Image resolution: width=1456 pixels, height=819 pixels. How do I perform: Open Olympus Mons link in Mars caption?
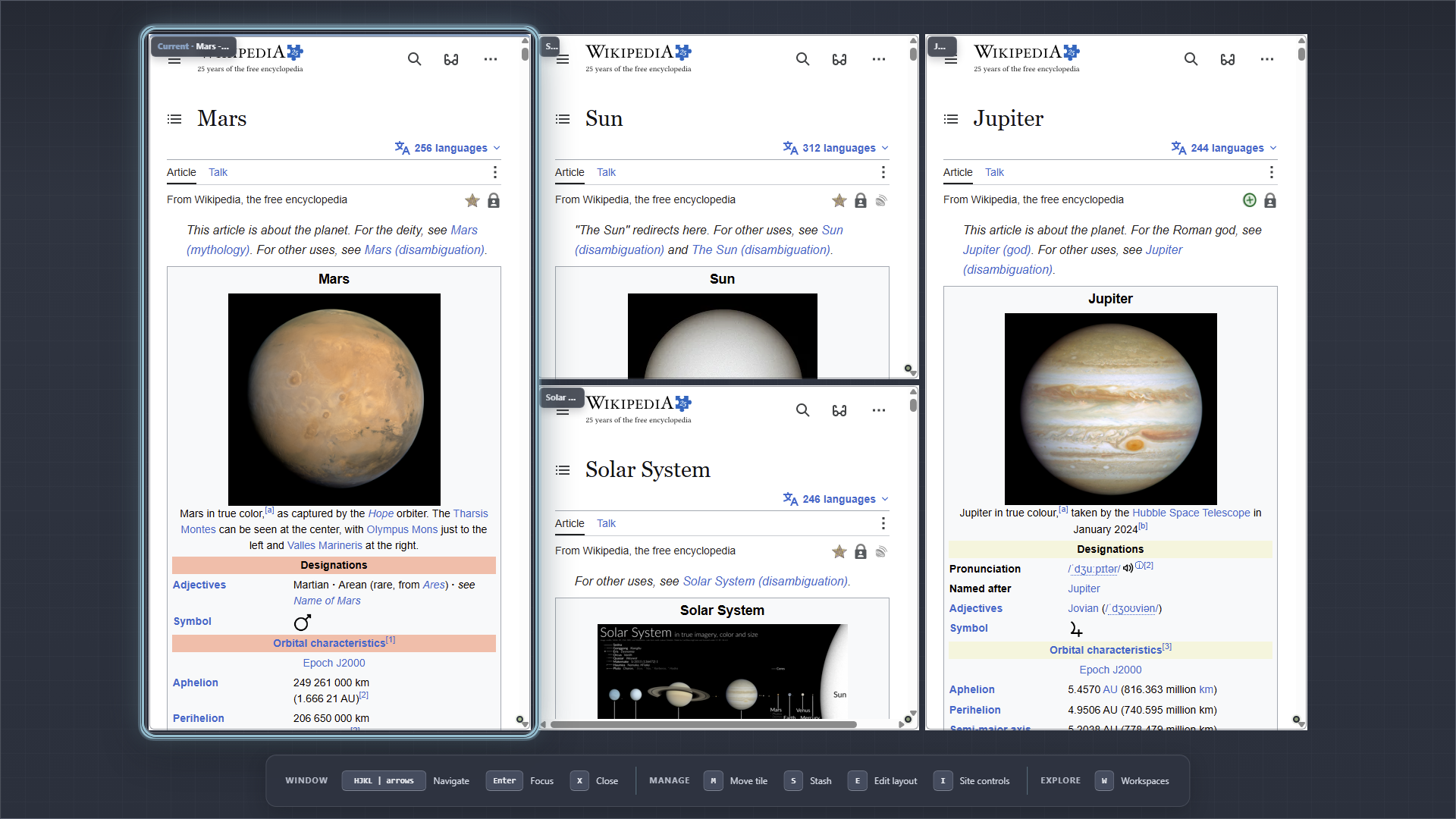click(x=402, y=529)
